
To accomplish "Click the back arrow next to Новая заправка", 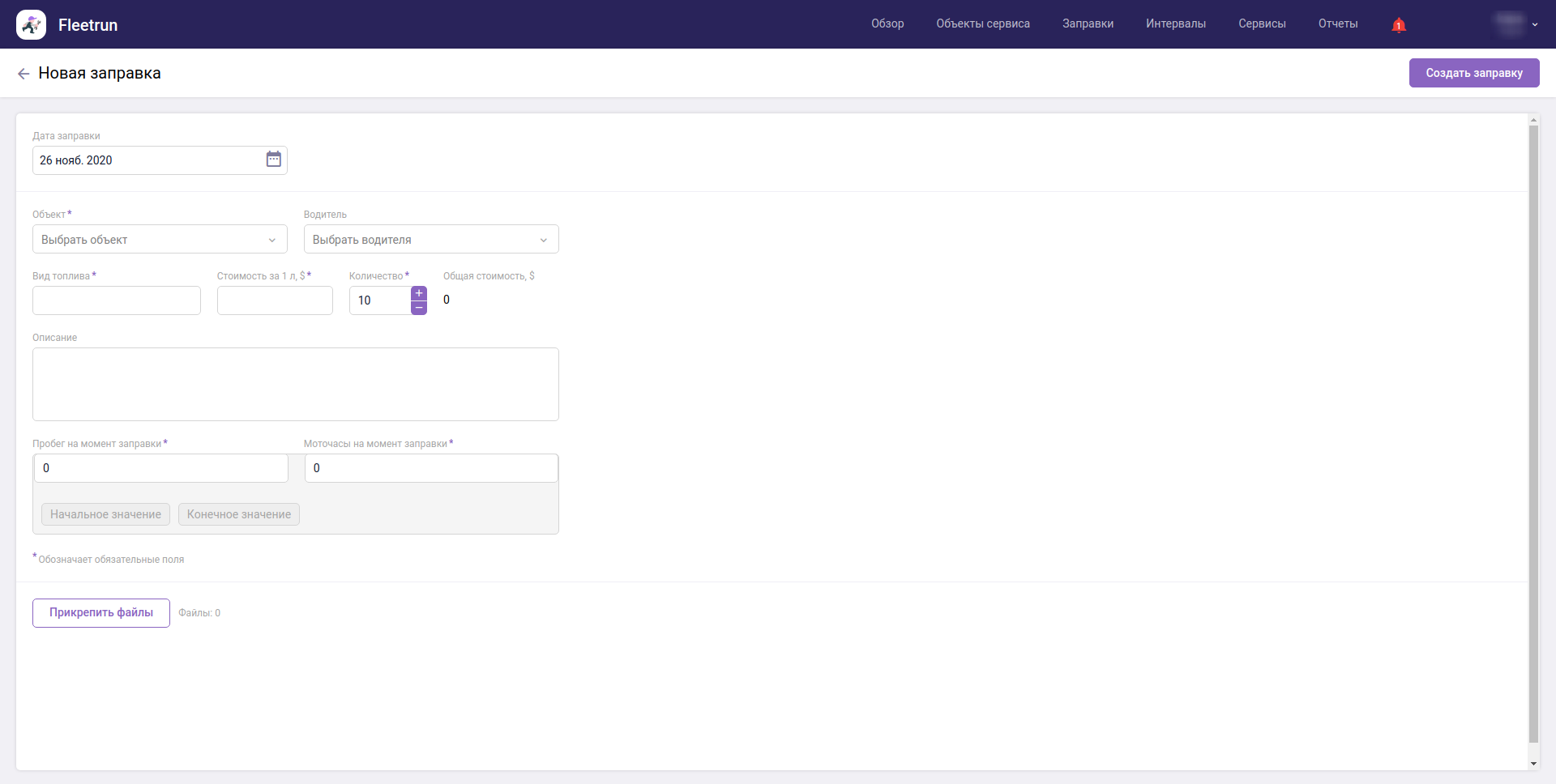I will coord(24,74).
